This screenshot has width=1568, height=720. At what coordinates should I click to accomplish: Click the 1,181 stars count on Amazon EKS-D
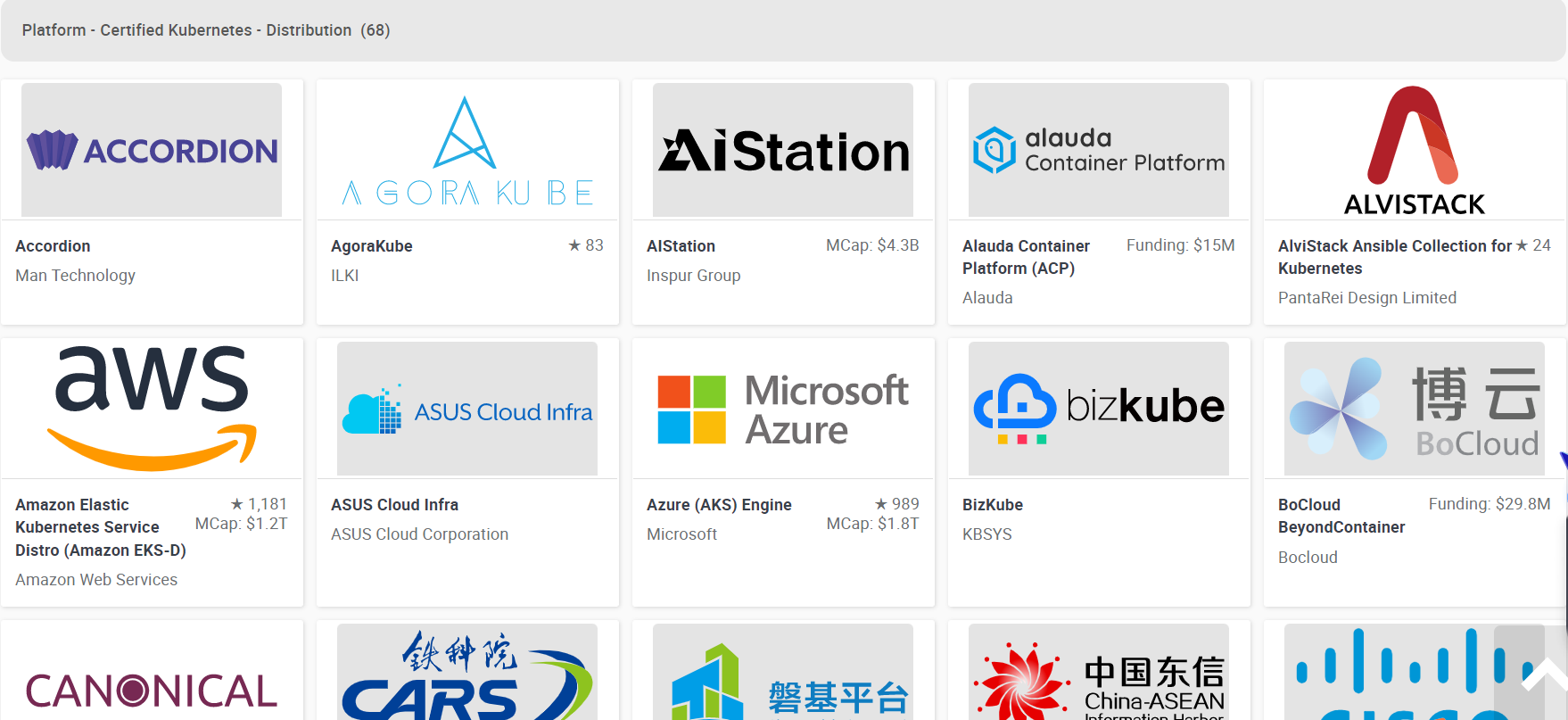tap(259, 504)
